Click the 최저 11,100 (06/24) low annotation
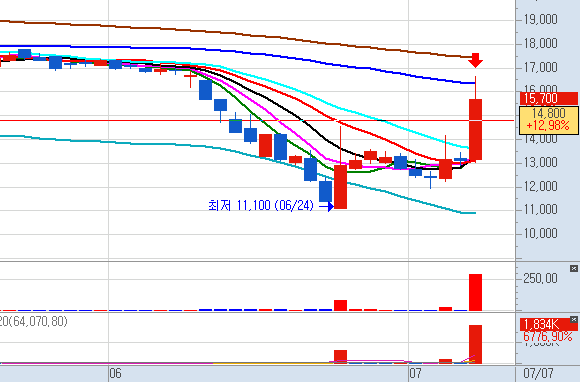 click(x=261, y=205)
